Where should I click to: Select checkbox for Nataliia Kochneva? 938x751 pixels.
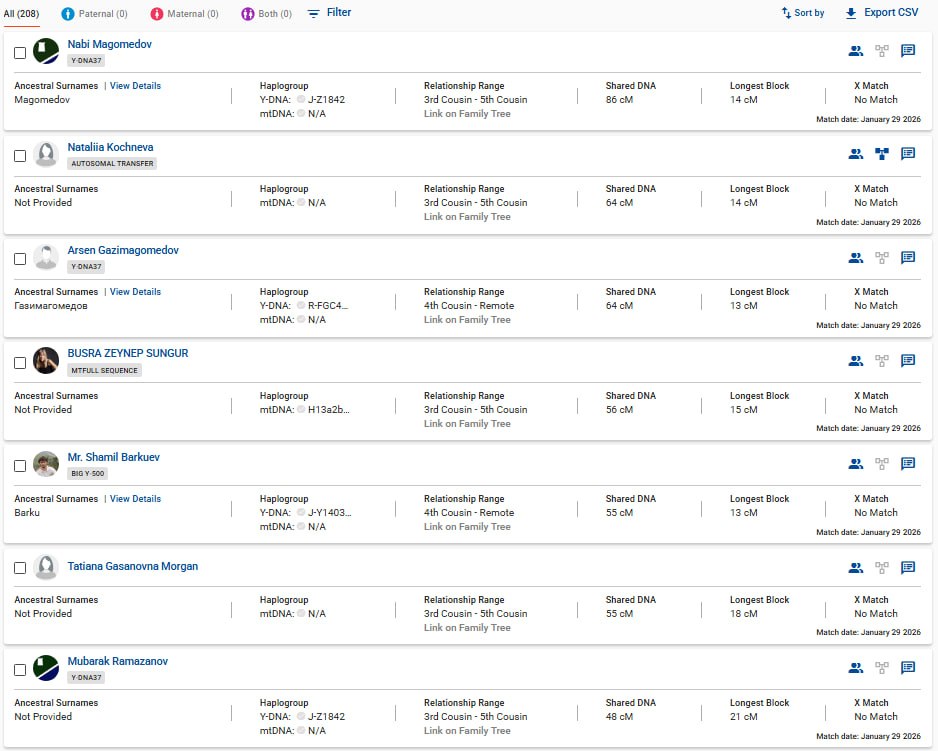tap(20, 156)
